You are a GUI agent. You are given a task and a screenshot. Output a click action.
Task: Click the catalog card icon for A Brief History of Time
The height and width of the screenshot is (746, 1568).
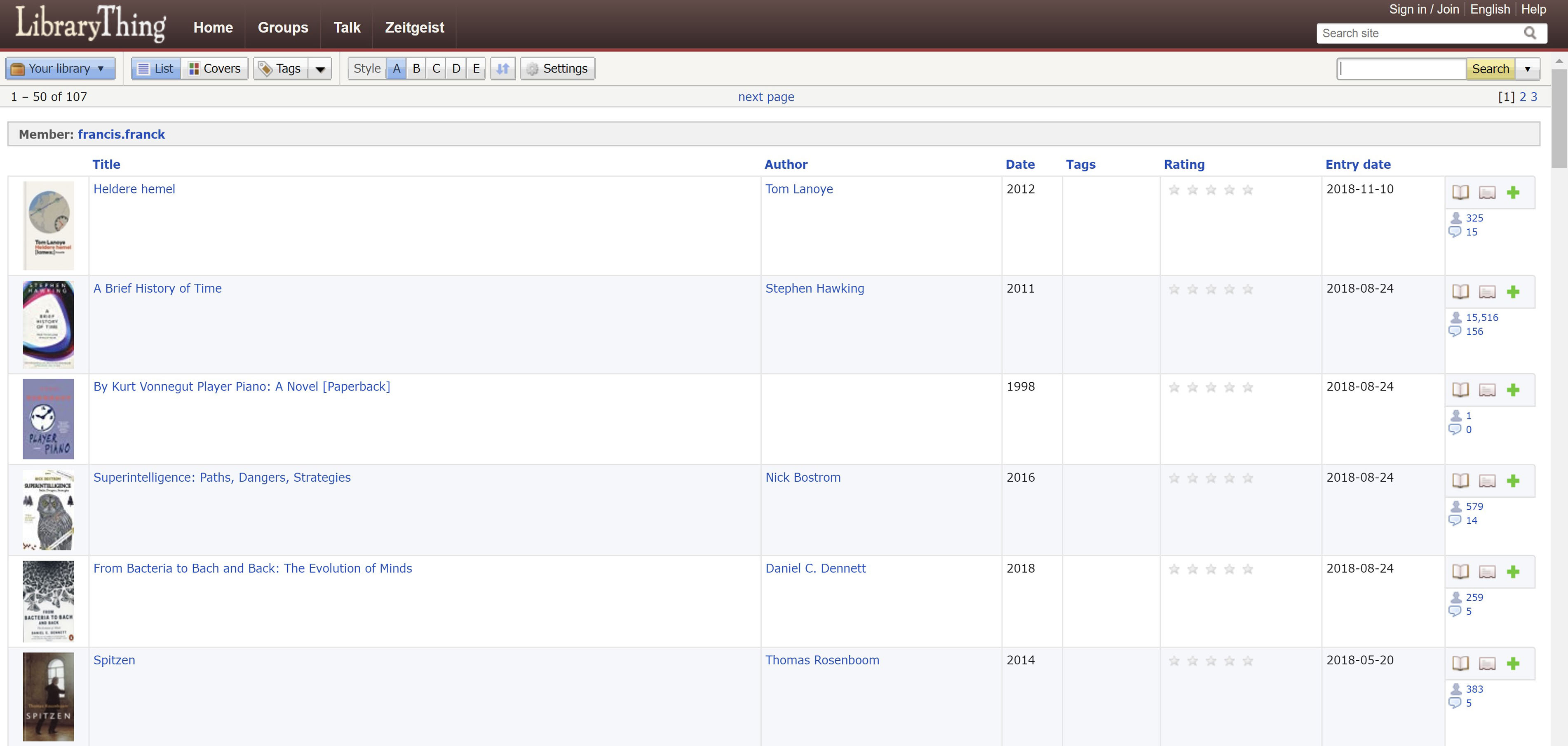(1487, 292)
